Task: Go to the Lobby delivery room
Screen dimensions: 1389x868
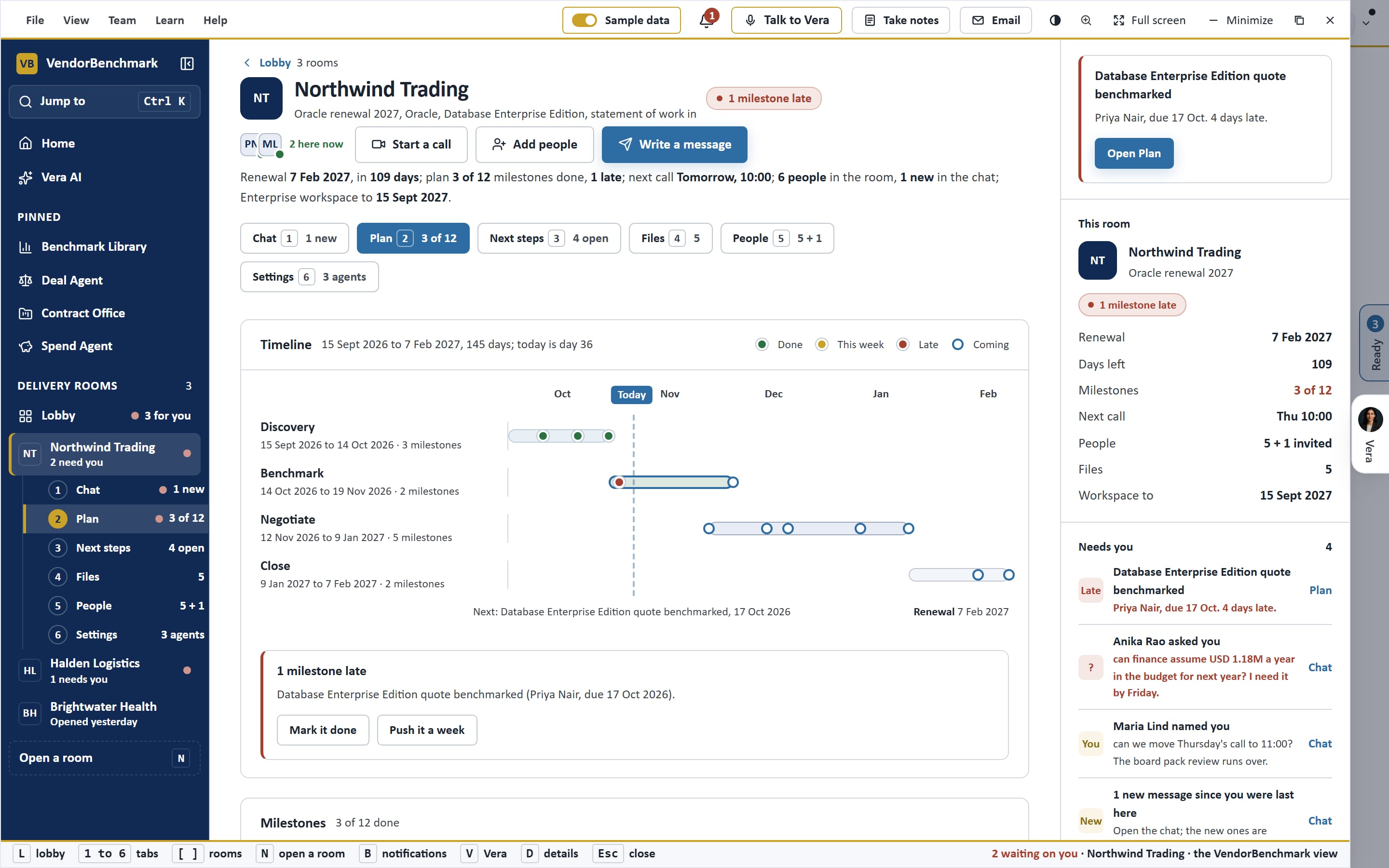Action: point(105,415)
